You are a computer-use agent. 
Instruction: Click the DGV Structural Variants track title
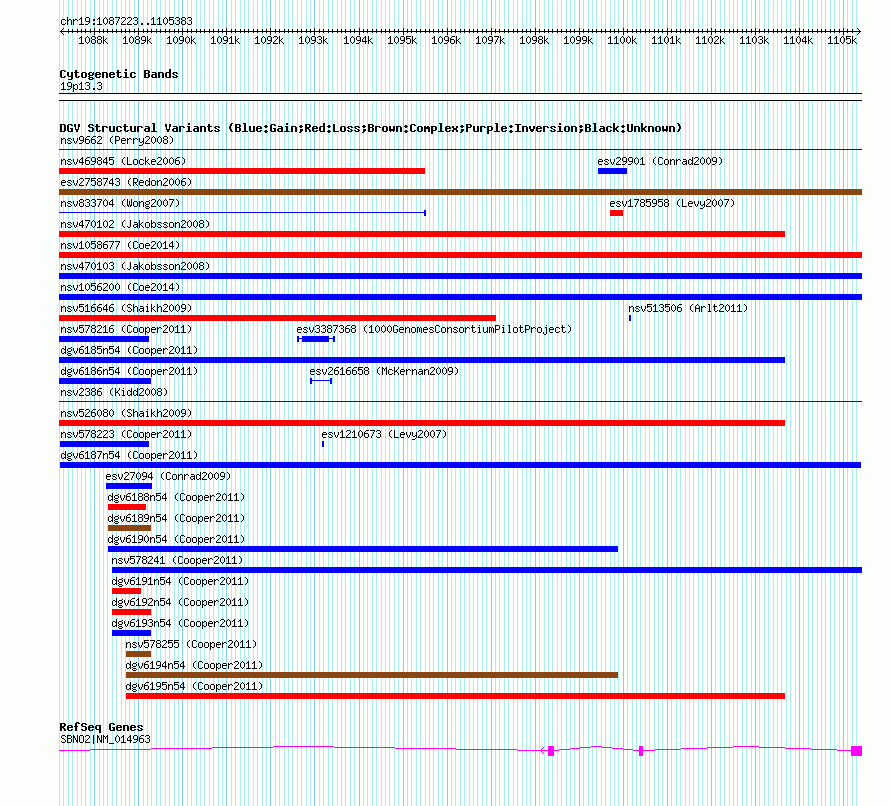coord(370,128)
